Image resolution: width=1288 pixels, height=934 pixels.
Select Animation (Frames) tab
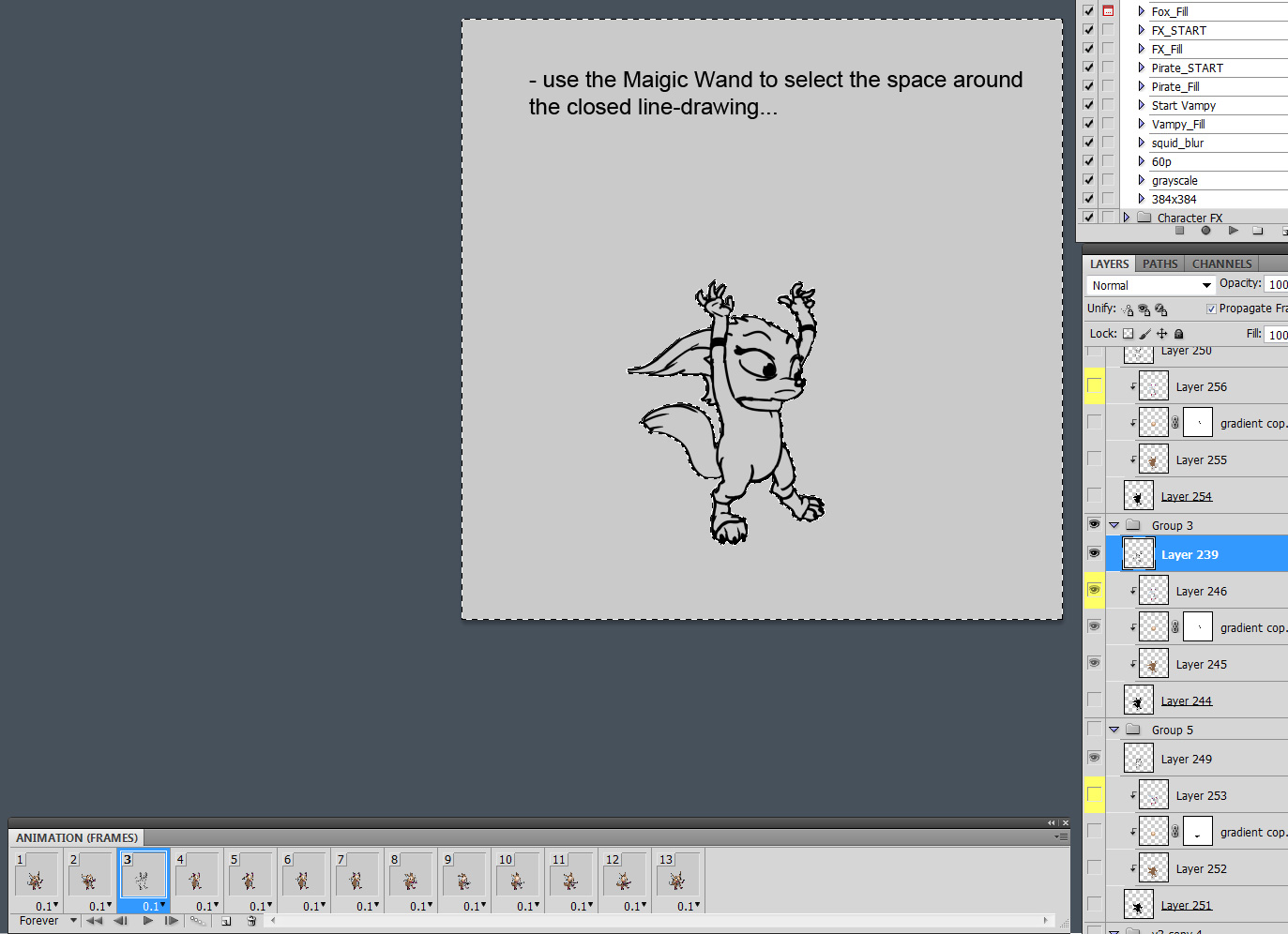click(77, 837)
